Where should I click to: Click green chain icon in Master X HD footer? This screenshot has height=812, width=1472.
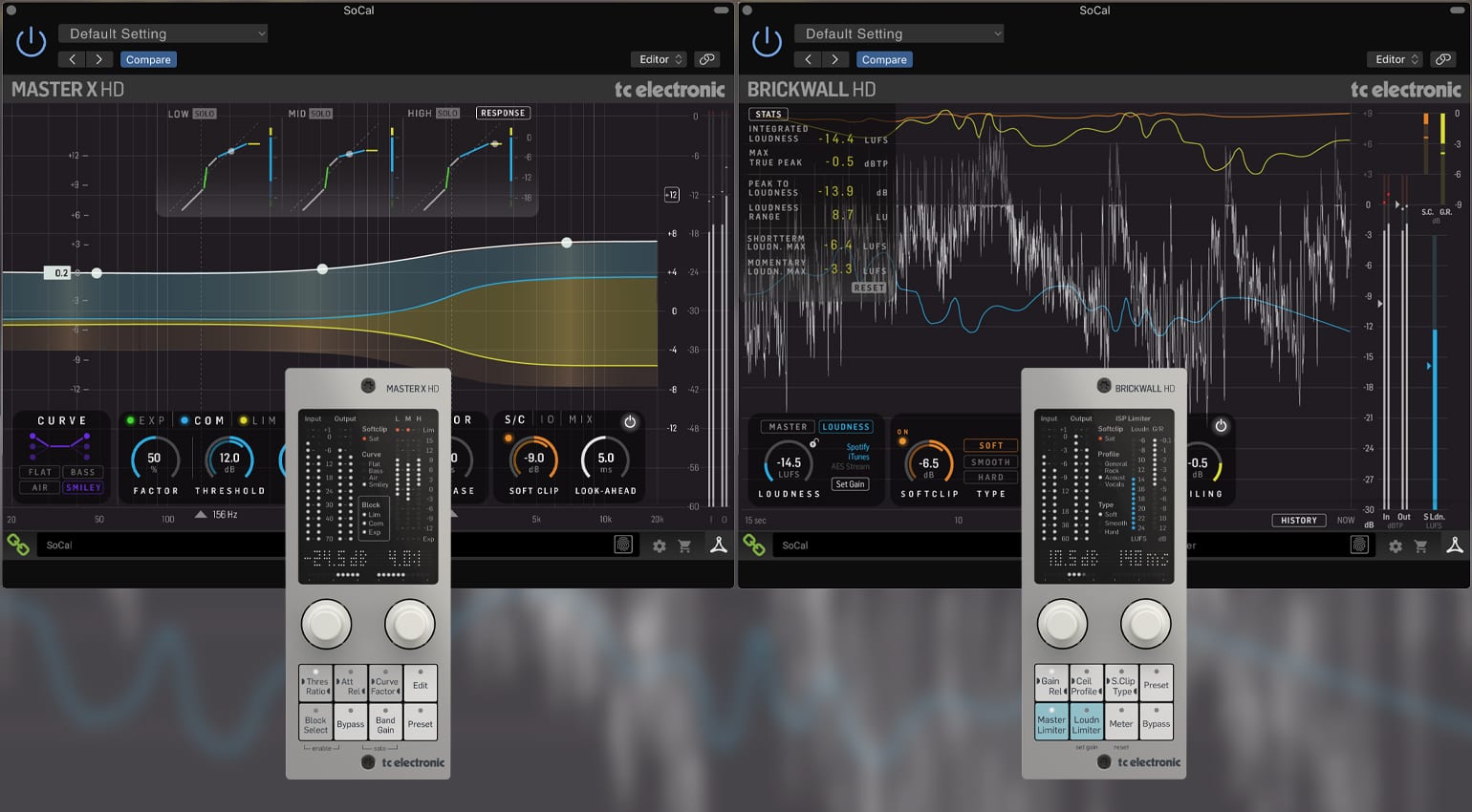pos(18,545)
